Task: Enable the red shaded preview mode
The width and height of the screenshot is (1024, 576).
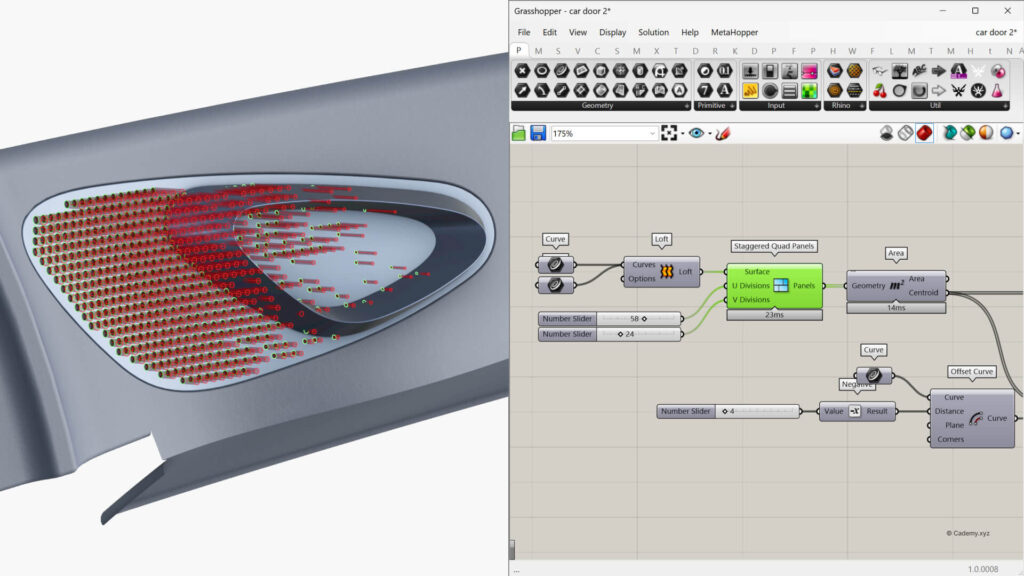Action: click(924, 133)
